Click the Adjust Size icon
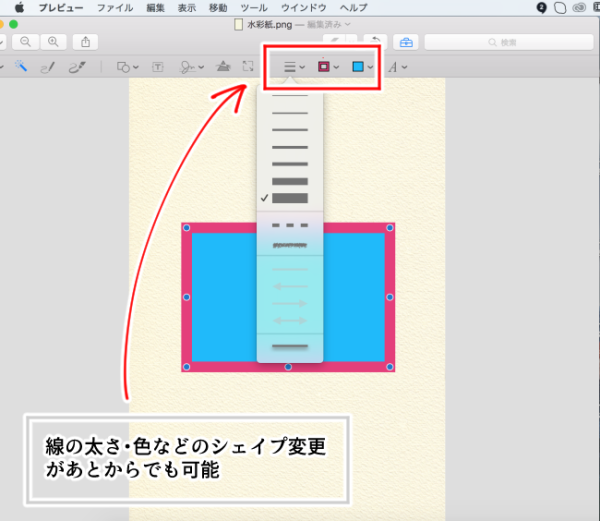The image size is (600, 521). 248,66
